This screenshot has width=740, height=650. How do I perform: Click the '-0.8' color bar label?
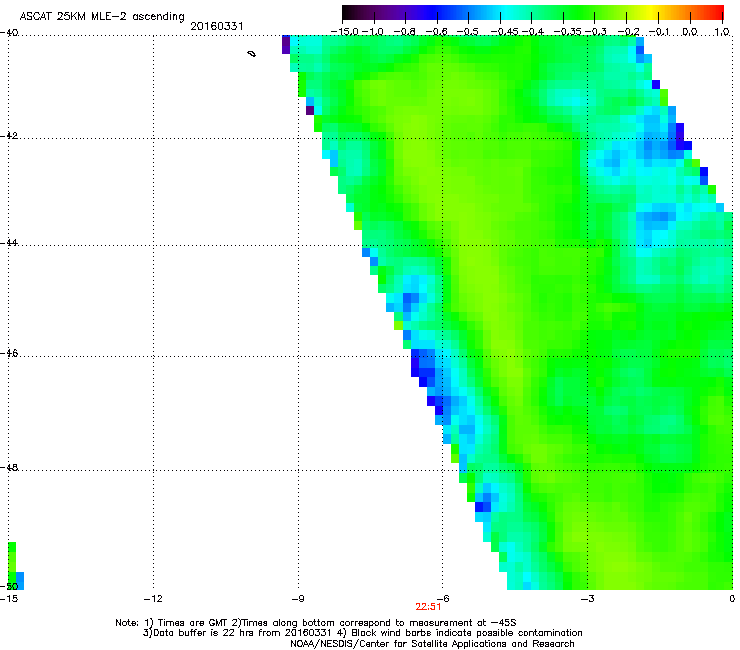(x=404, y=32)
